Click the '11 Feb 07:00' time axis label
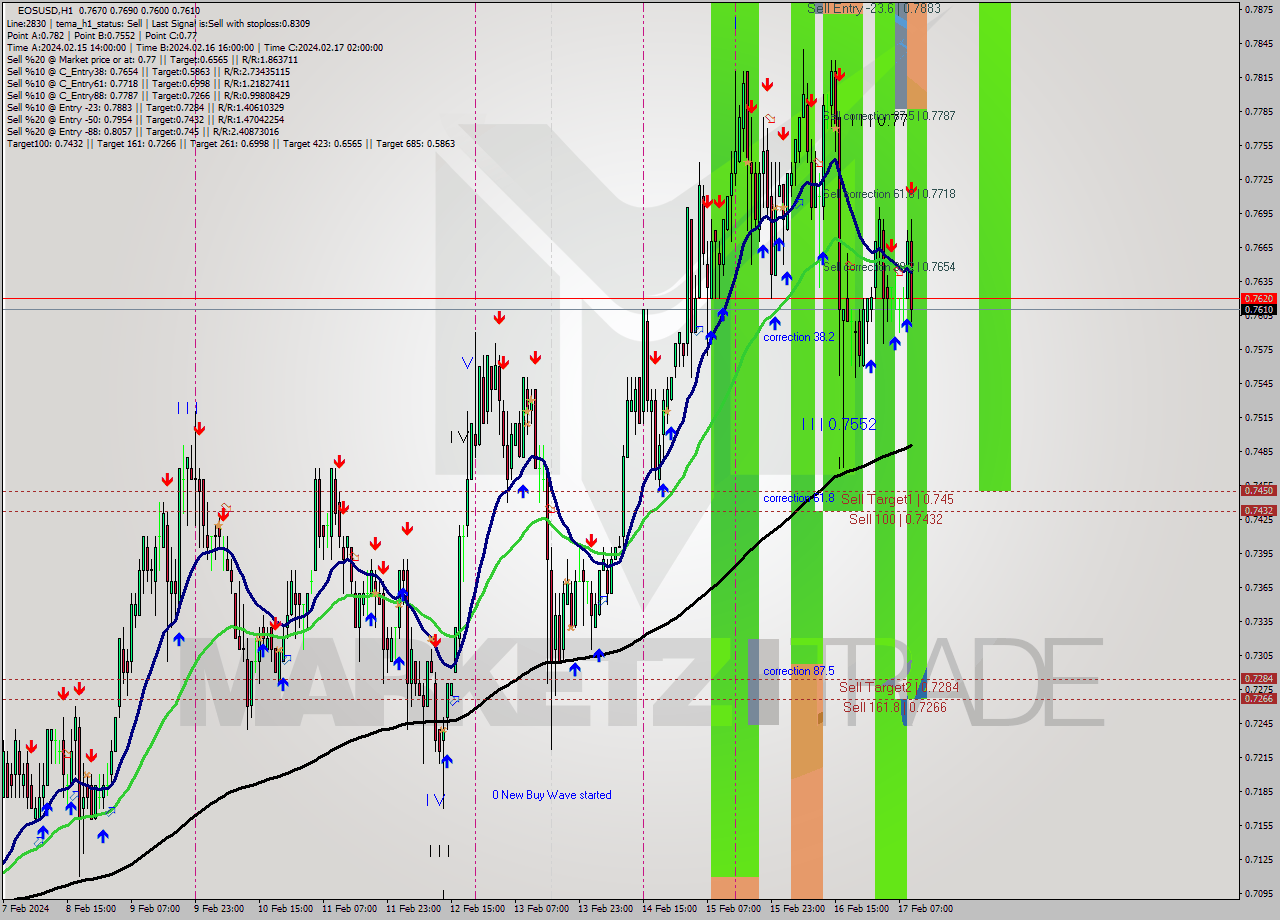The image size is (1280, 920). [349, 909]
